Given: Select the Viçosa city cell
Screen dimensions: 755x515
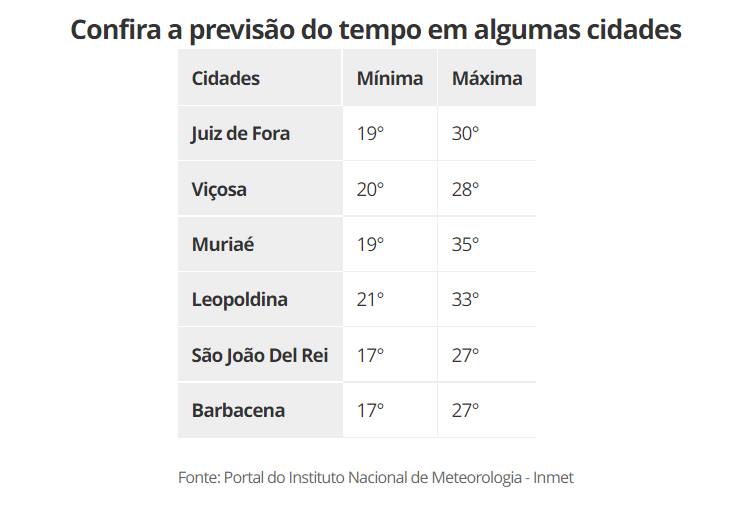Looking at the screenshot, I should point(219,189).
